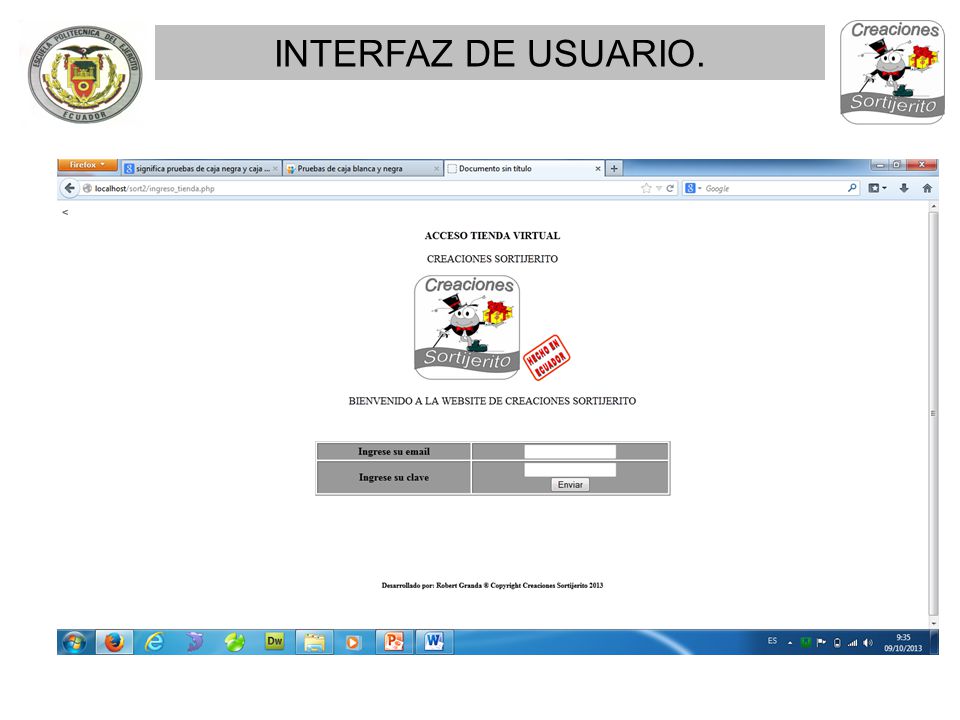The height and width of the screenshot is (720, 960).
Task: Open a new tab with plus button
Action: point(614,168)
